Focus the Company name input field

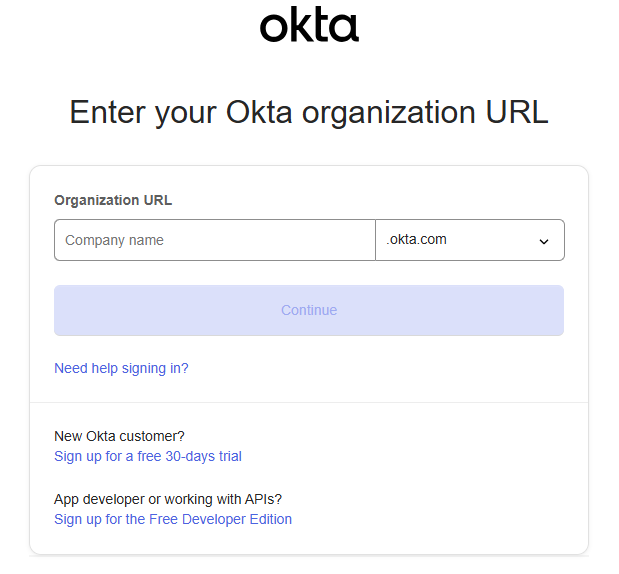pyautogui.click(x=215, y=240)
